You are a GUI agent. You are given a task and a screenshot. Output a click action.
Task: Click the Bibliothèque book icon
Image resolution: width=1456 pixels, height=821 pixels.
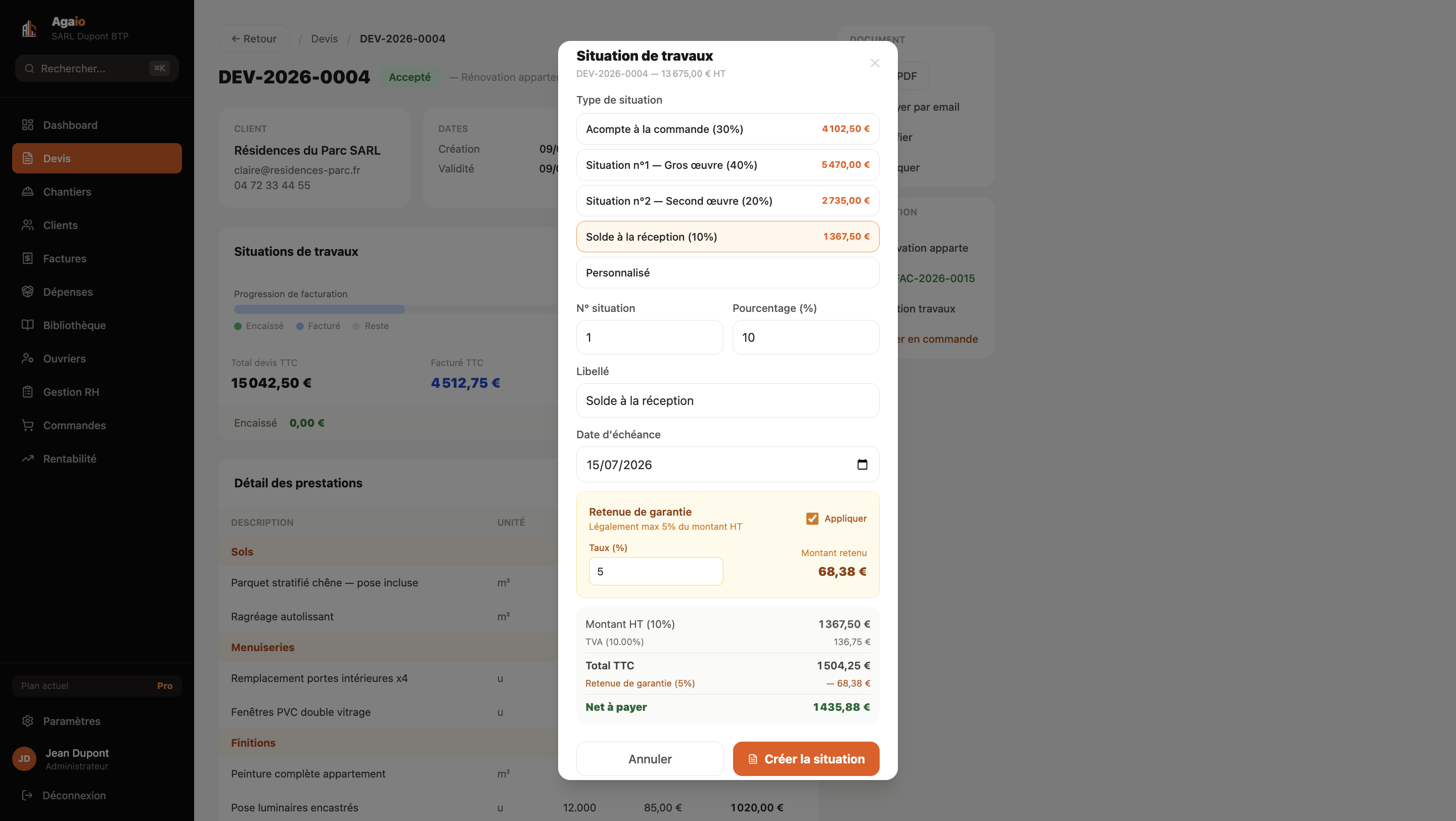[28, 325]
